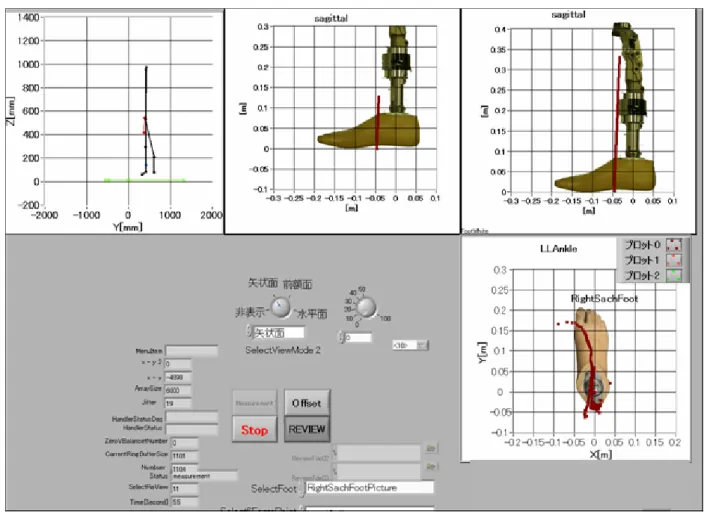Click the Status field showing measurement
This screenshot has width=704, height=513.
204,476
